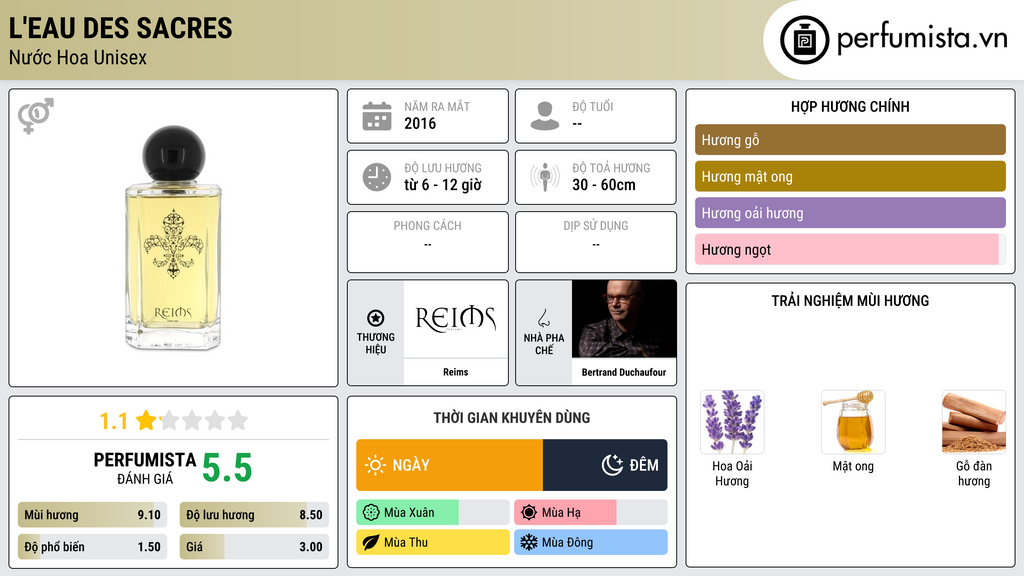Click the Giá 3.00 score bar
This screenshot has height=576, width=1024.
pos(254,547)
